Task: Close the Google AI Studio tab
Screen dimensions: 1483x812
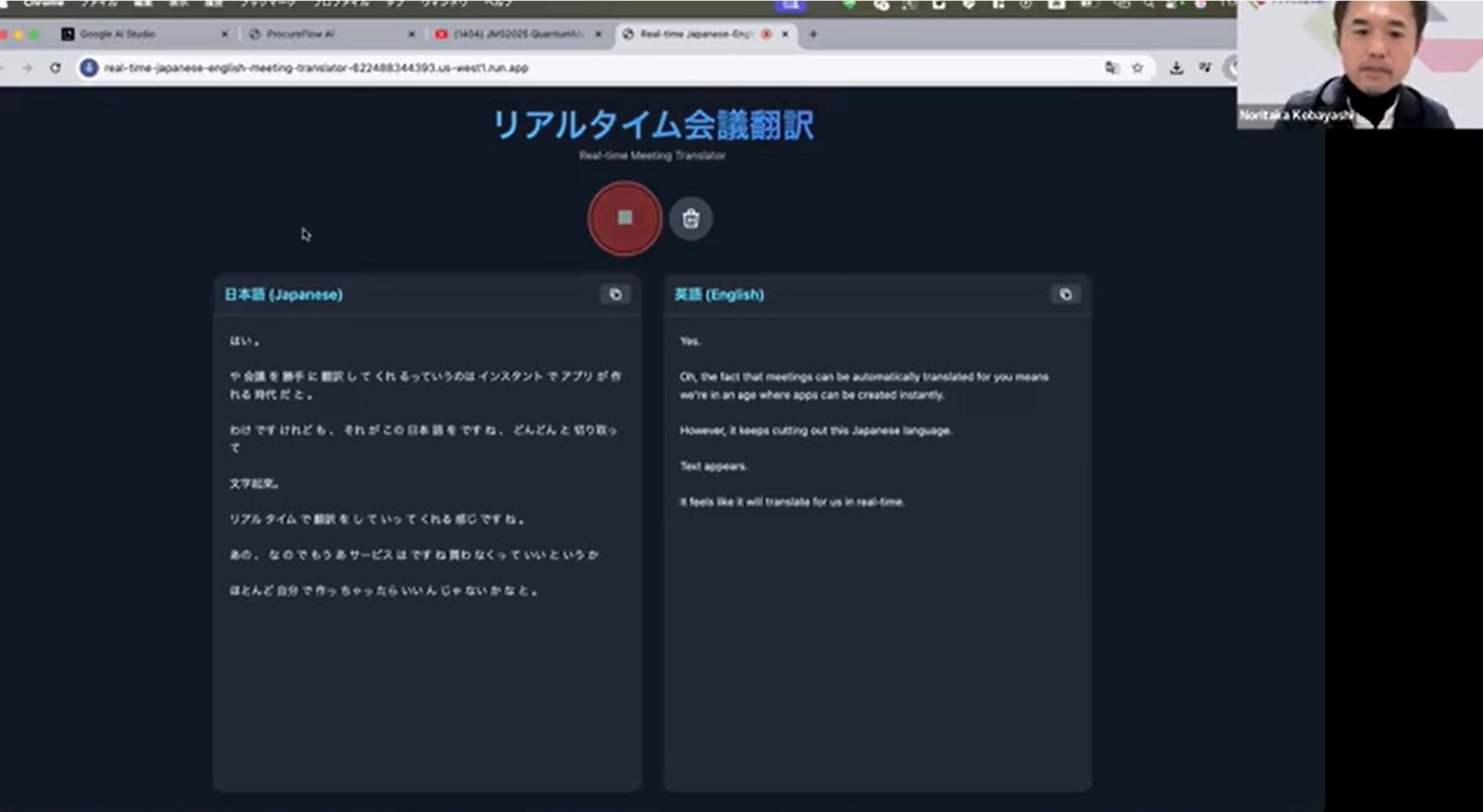Action: pyautogui.click(x=224, y=34)
